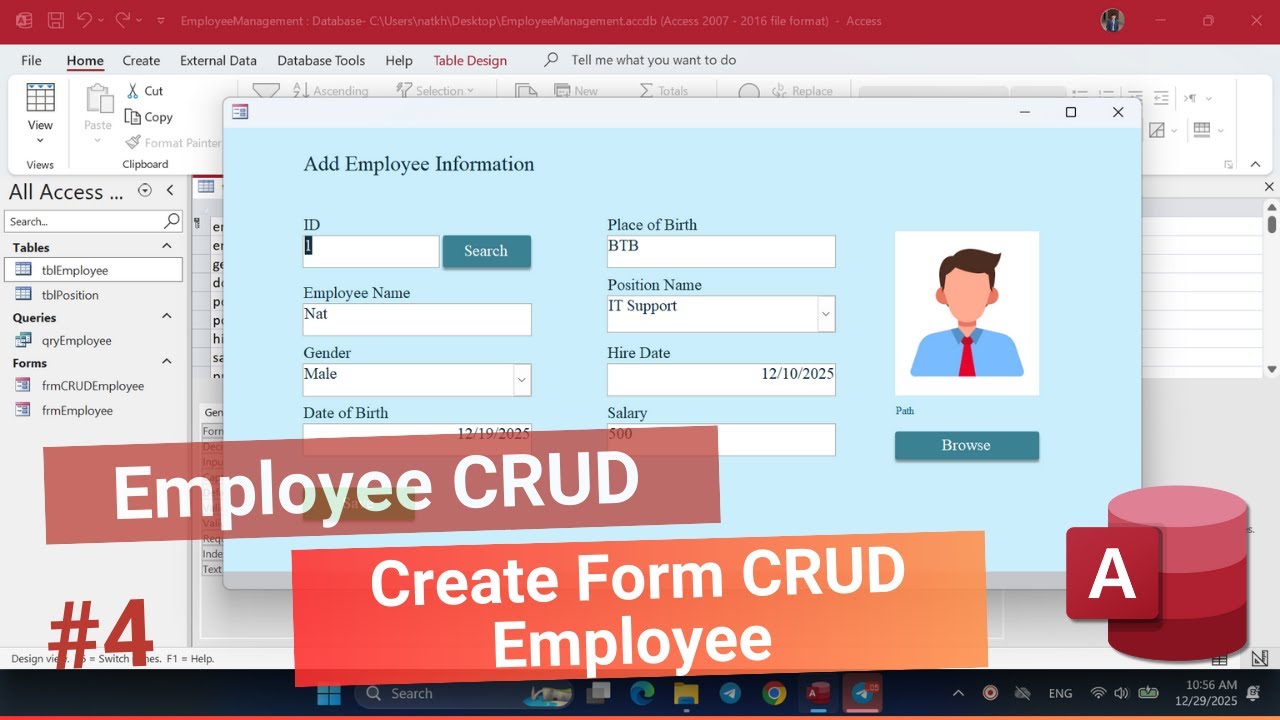The height and width of the screenshot is (720, 1280).
Task: Switch to the Database Tools tab
Action: pyautogui.click(x=321, y=60)
